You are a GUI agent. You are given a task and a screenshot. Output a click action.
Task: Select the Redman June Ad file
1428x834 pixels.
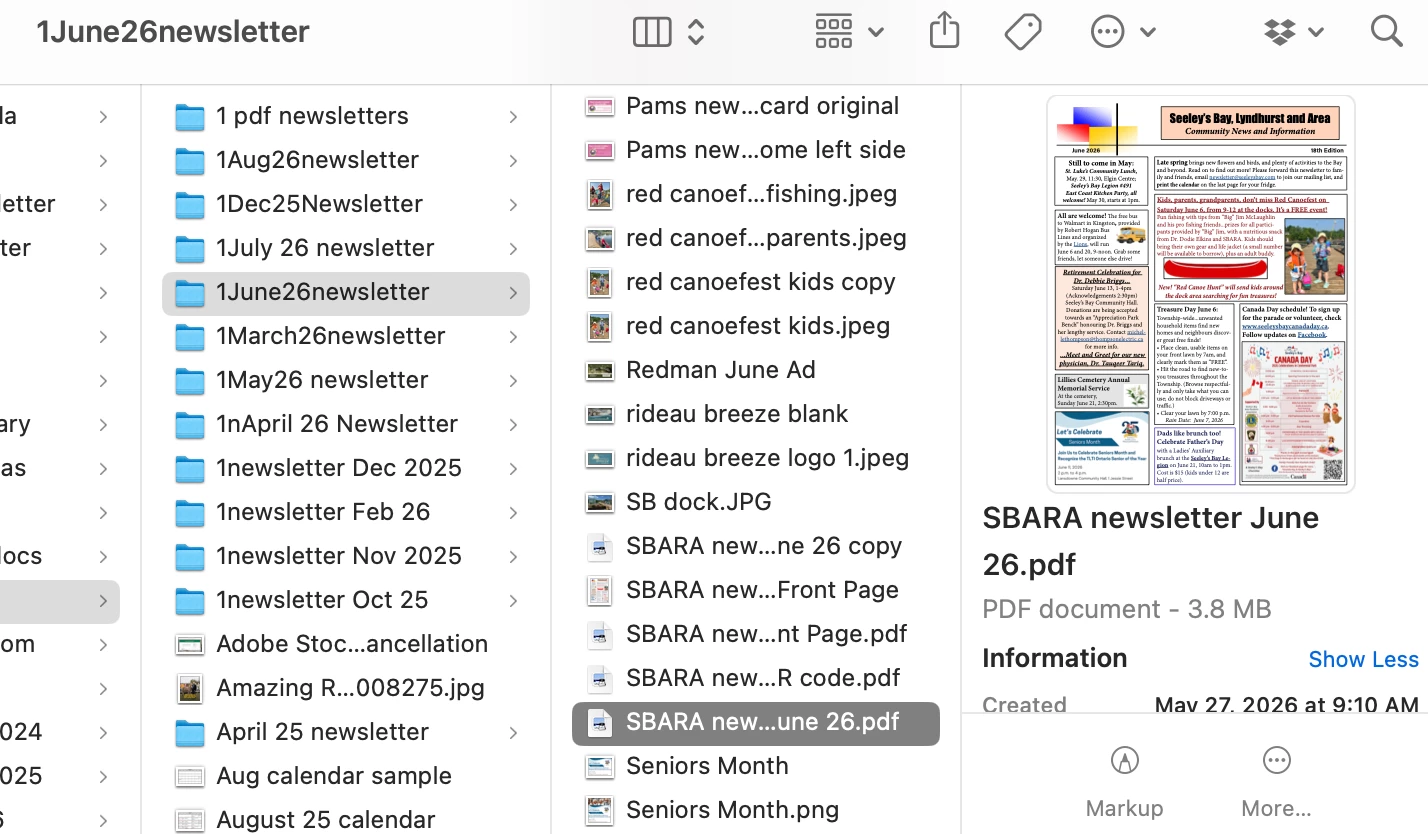[756, 370]
